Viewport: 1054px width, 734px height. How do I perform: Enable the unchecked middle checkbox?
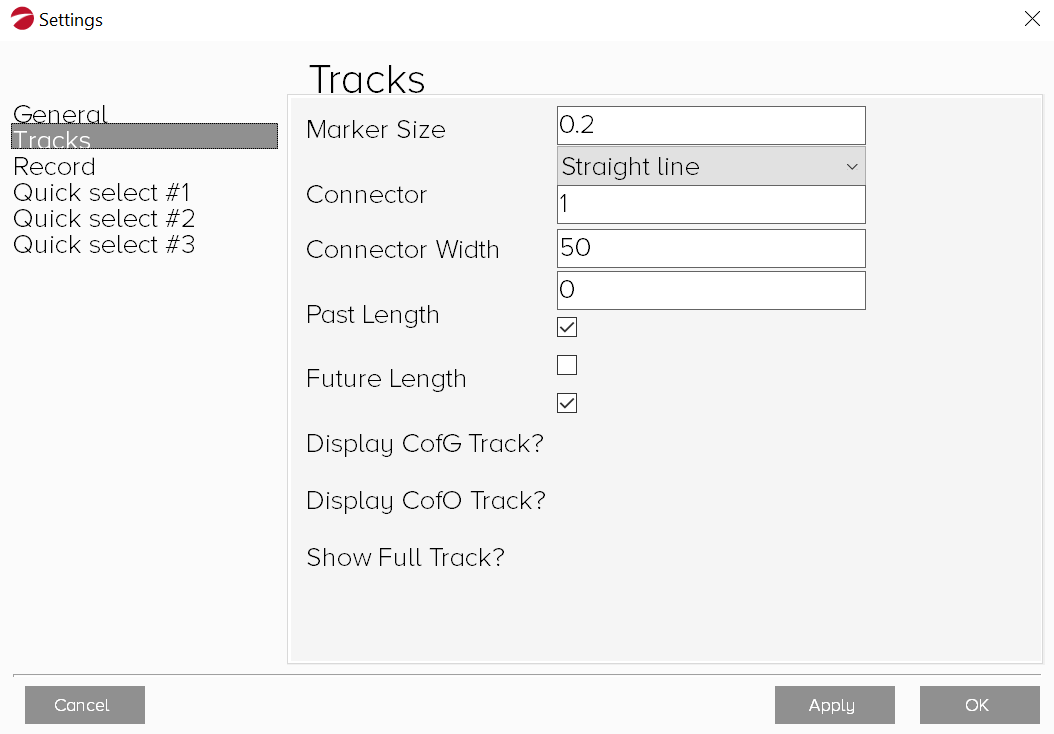pyautogui.click(x=567, y=365)
